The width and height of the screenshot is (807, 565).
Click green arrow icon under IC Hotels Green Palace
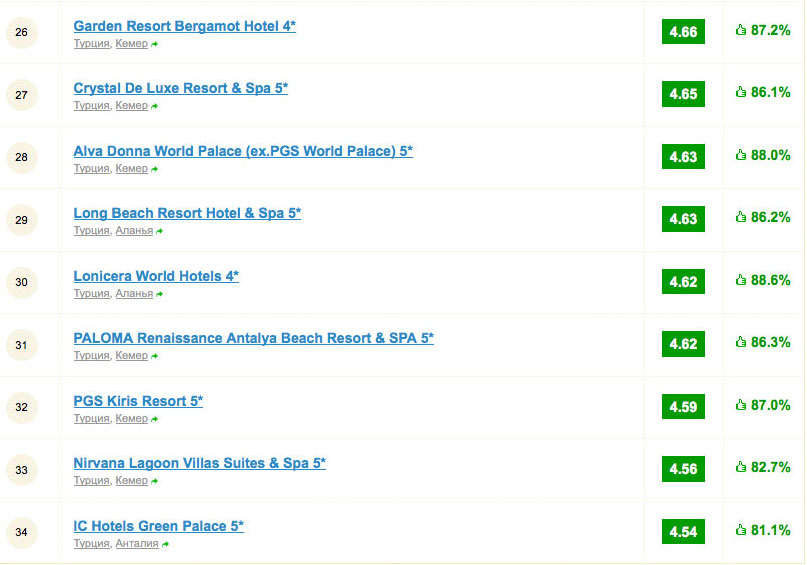[x=165, y=544]
